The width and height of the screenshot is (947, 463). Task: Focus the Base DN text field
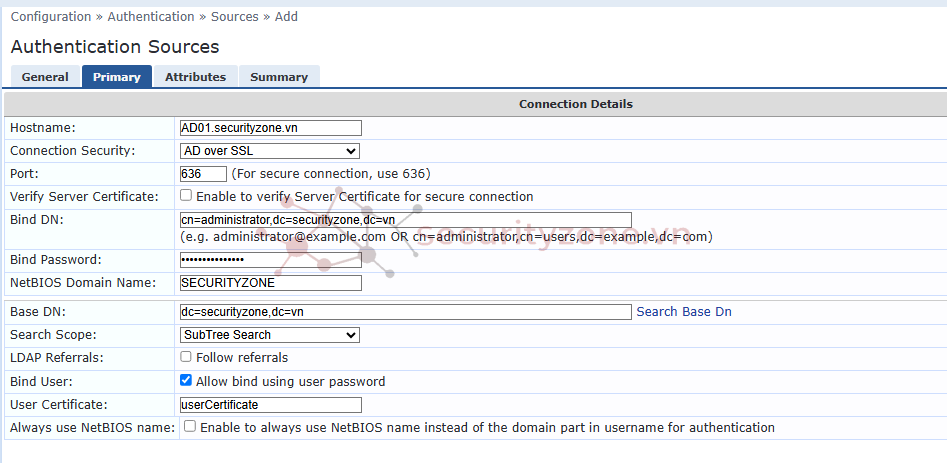(405, 312)
